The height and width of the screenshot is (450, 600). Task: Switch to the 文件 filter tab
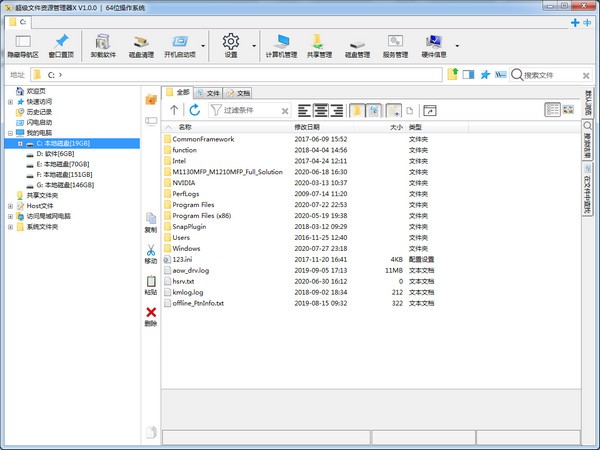coord(212,92)
